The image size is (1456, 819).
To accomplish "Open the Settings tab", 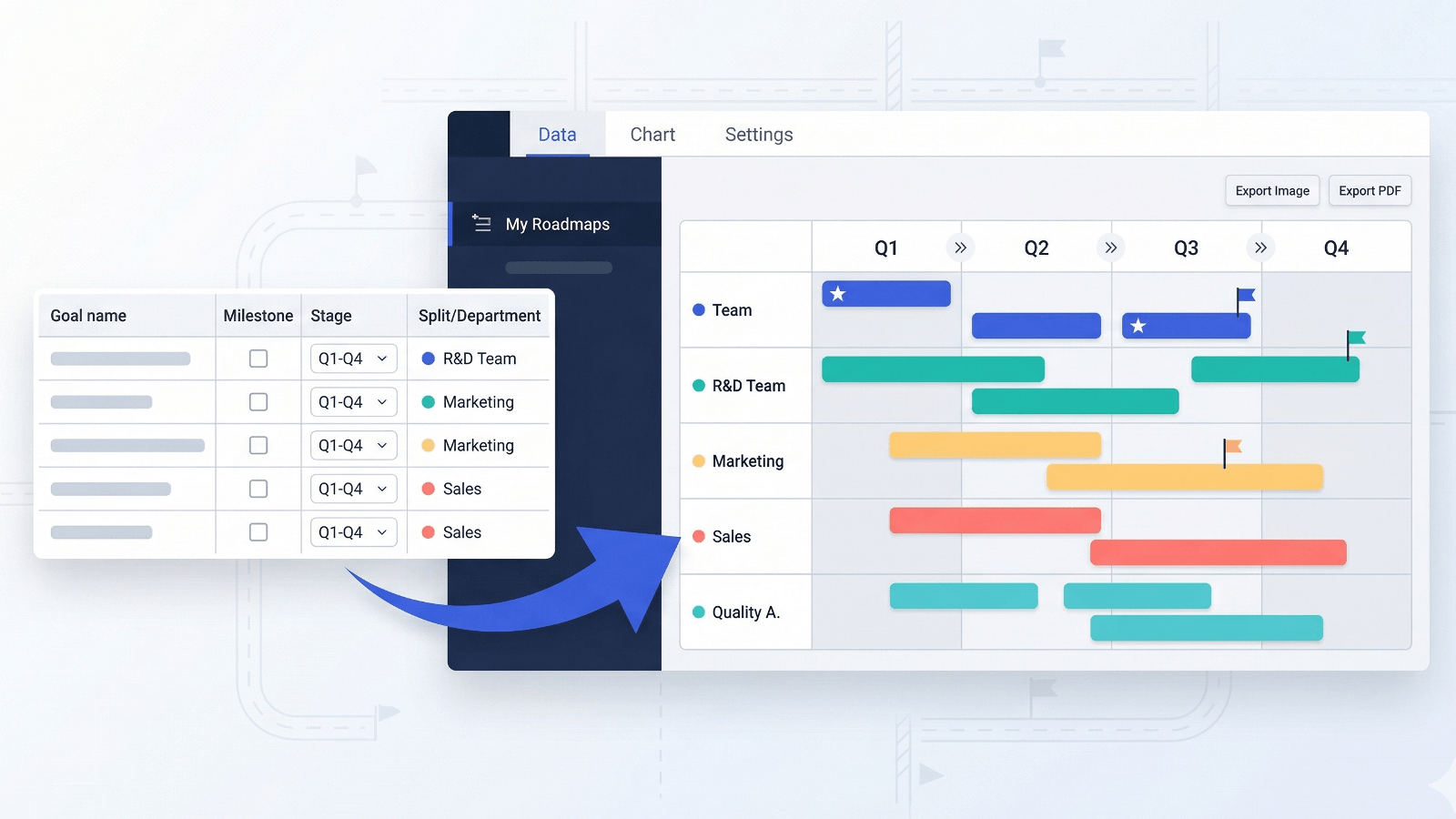I will [x=758, y=134].
